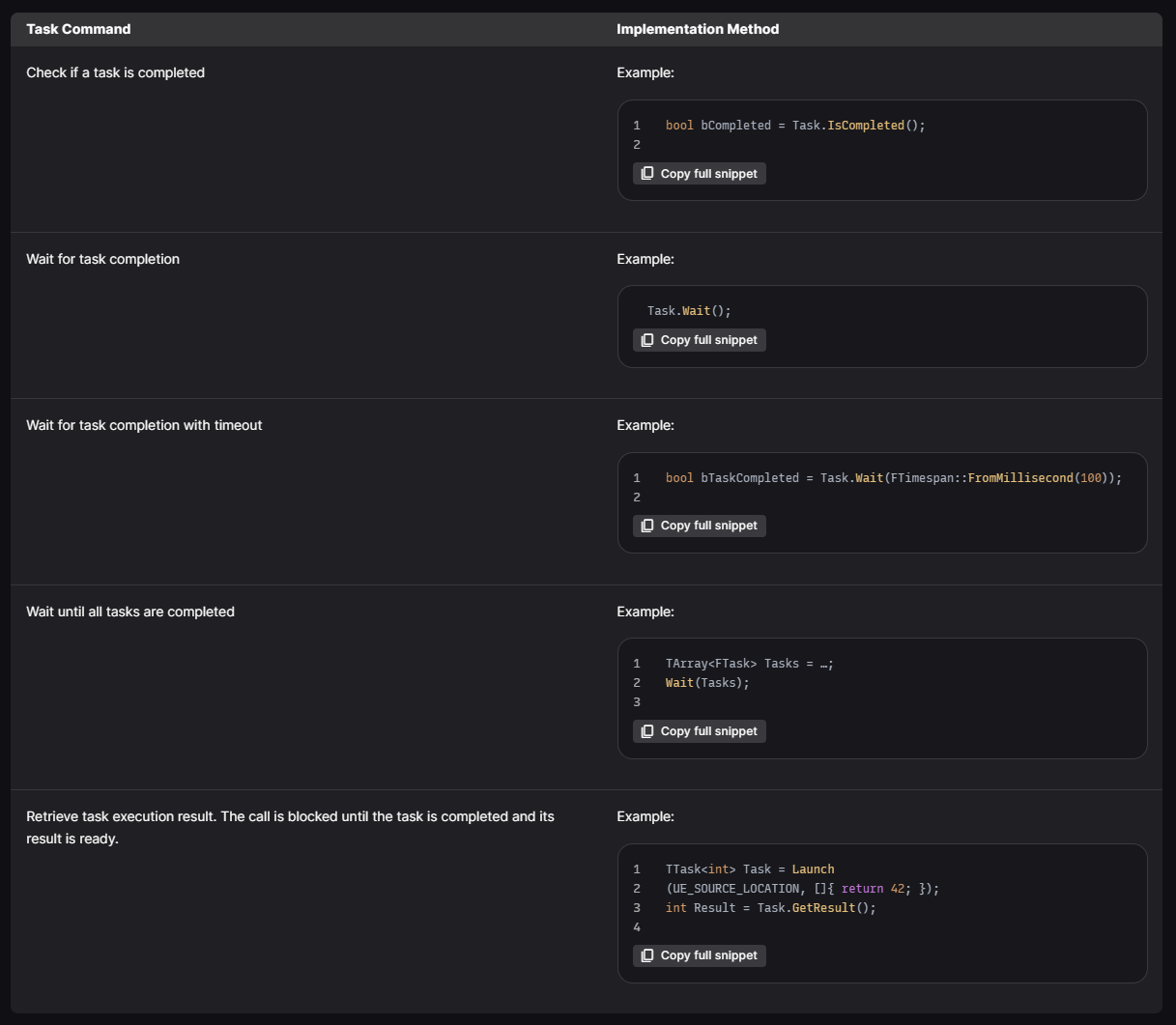This screenshot has height=1025, width=1176.
Task: Click the "Implementation Method" column header
Action: coord(698,29)
